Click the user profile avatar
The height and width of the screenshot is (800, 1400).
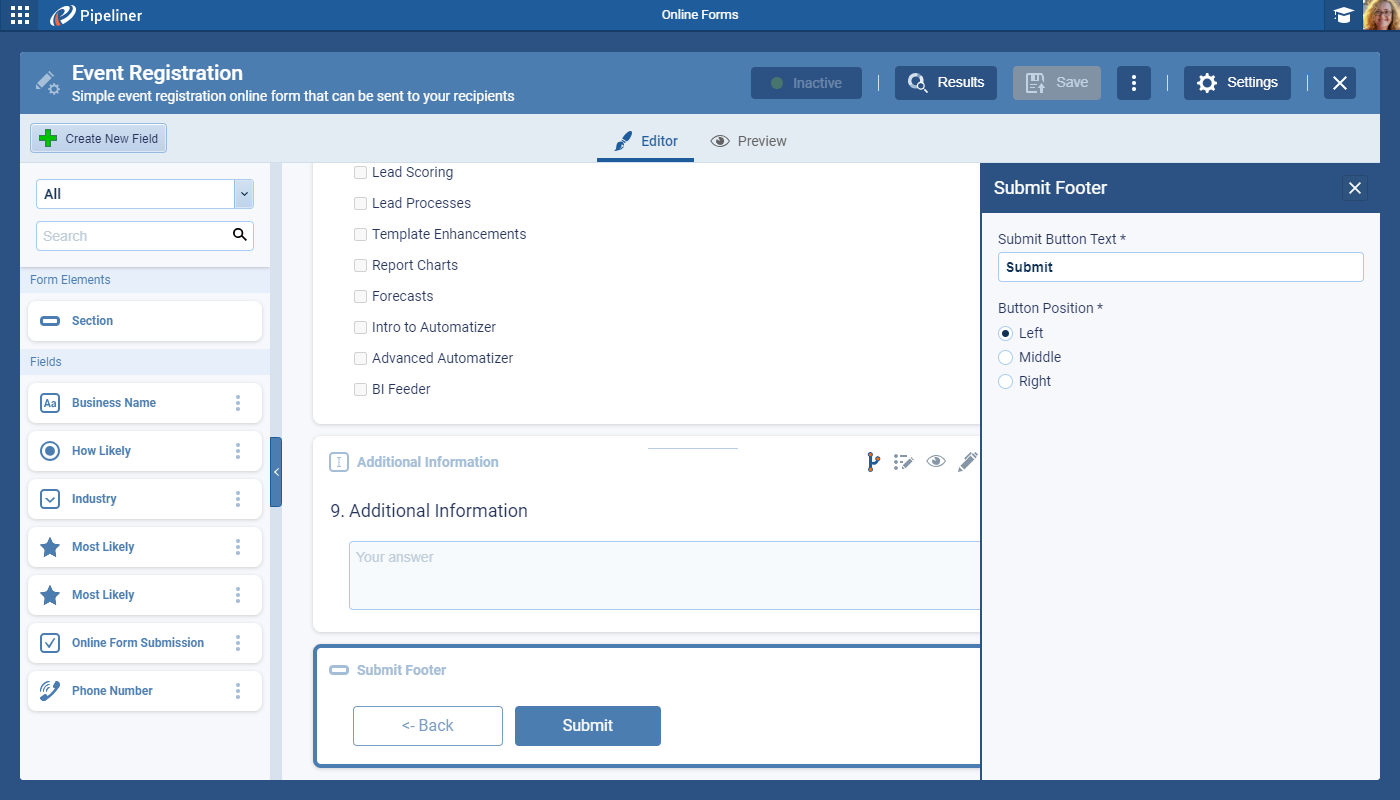pos(1381,15)
